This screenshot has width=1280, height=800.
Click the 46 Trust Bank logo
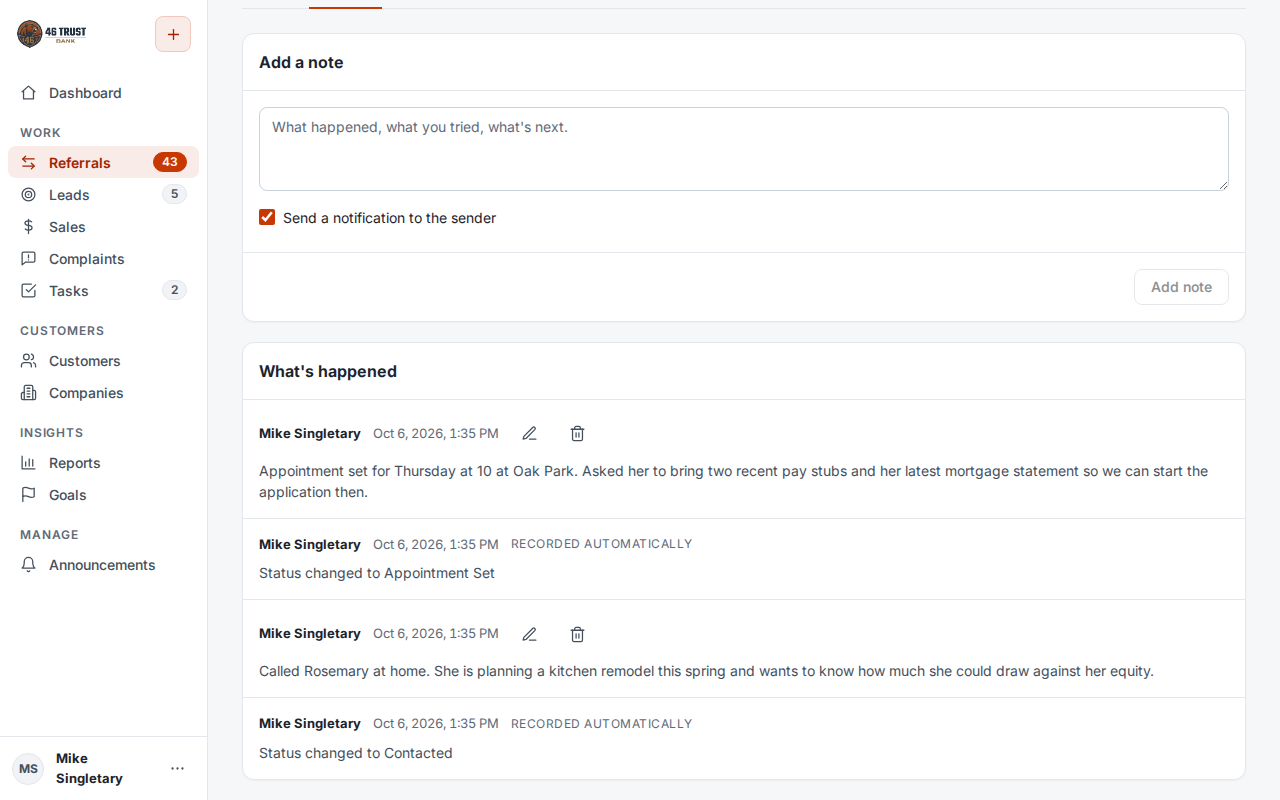coord(52,34)
